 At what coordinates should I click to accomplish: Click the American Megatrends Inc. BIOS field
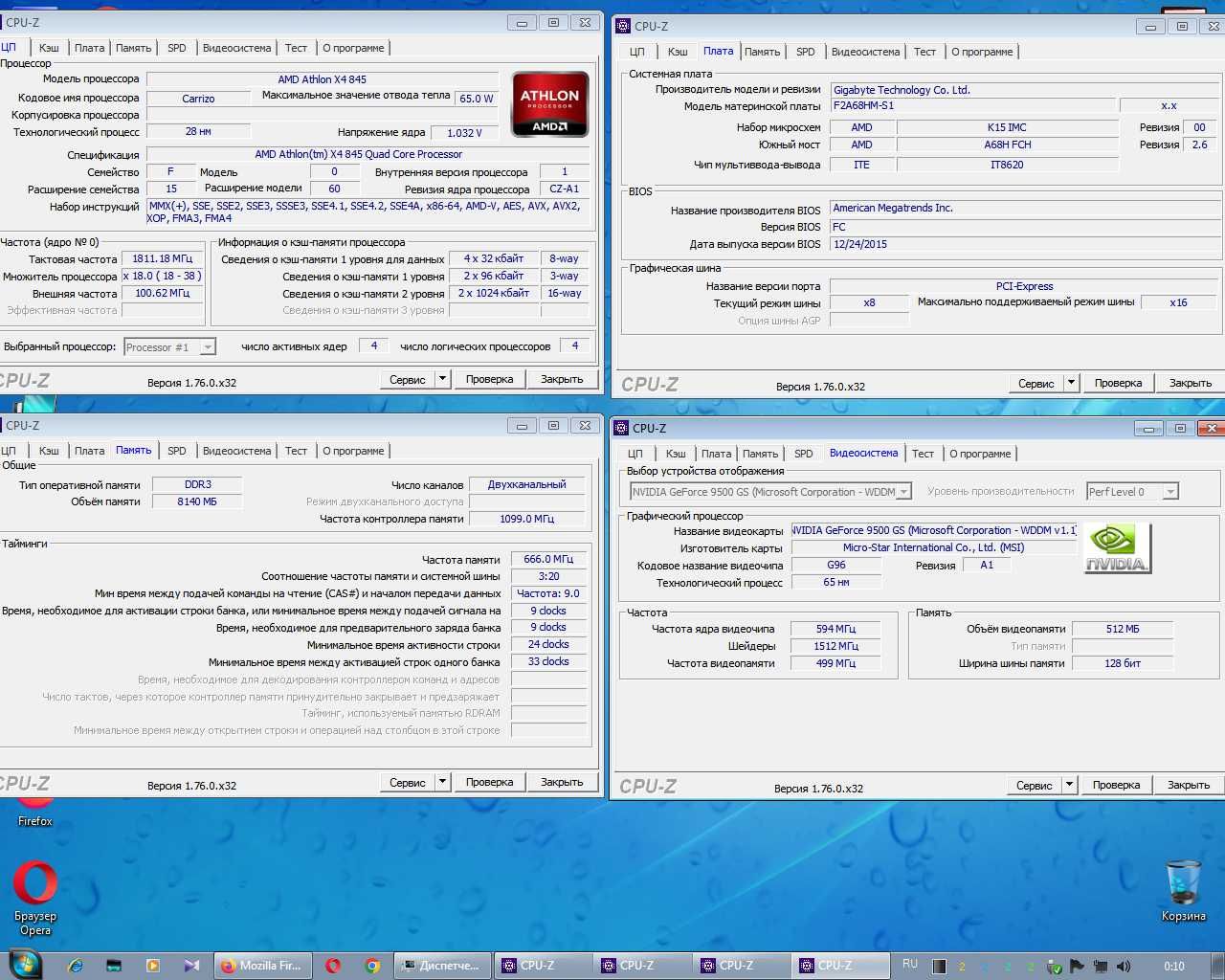[1025, 208]
